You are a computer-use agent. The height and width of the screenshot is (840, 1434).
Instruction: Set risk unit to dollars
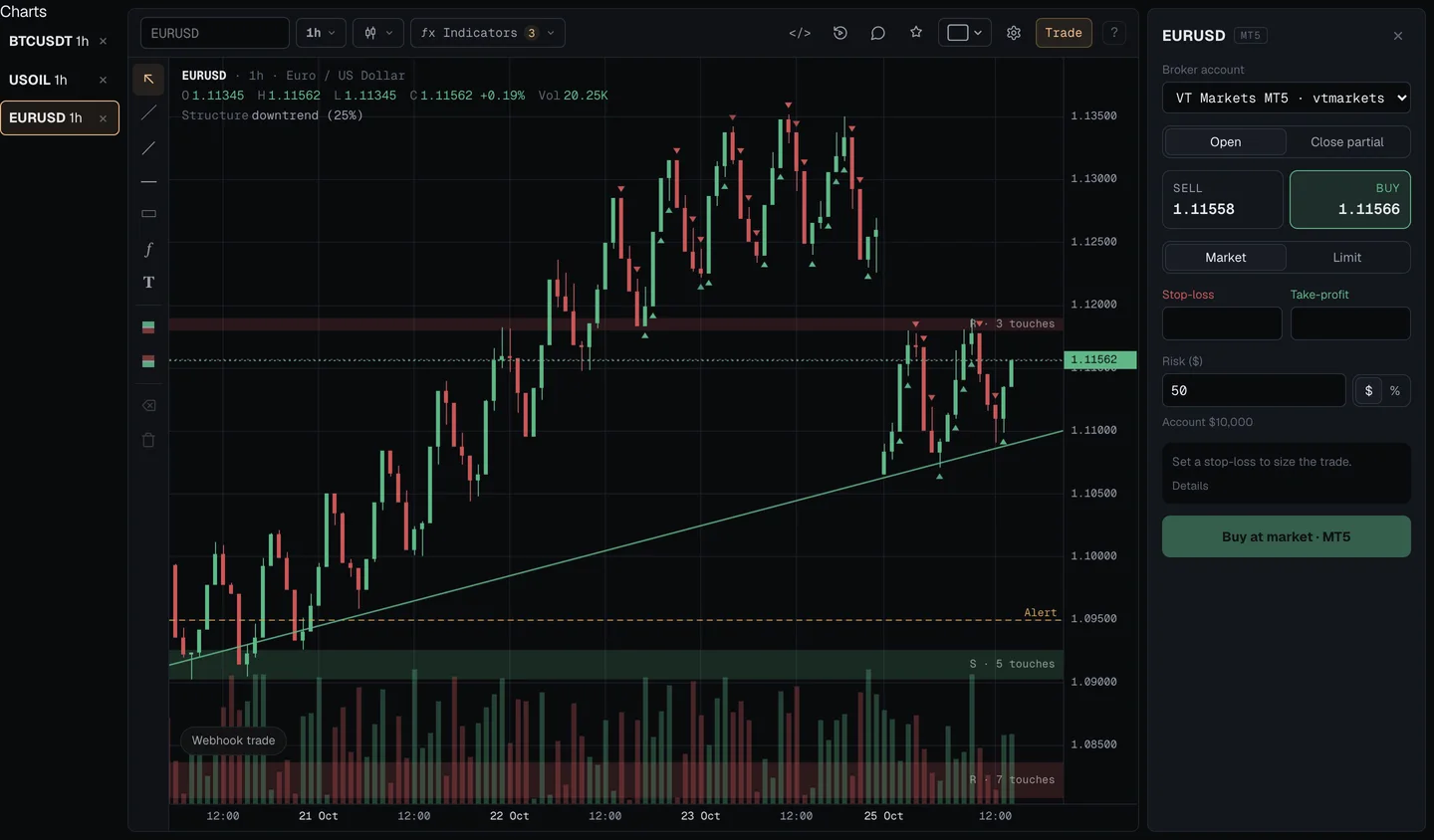(1368, 391)
